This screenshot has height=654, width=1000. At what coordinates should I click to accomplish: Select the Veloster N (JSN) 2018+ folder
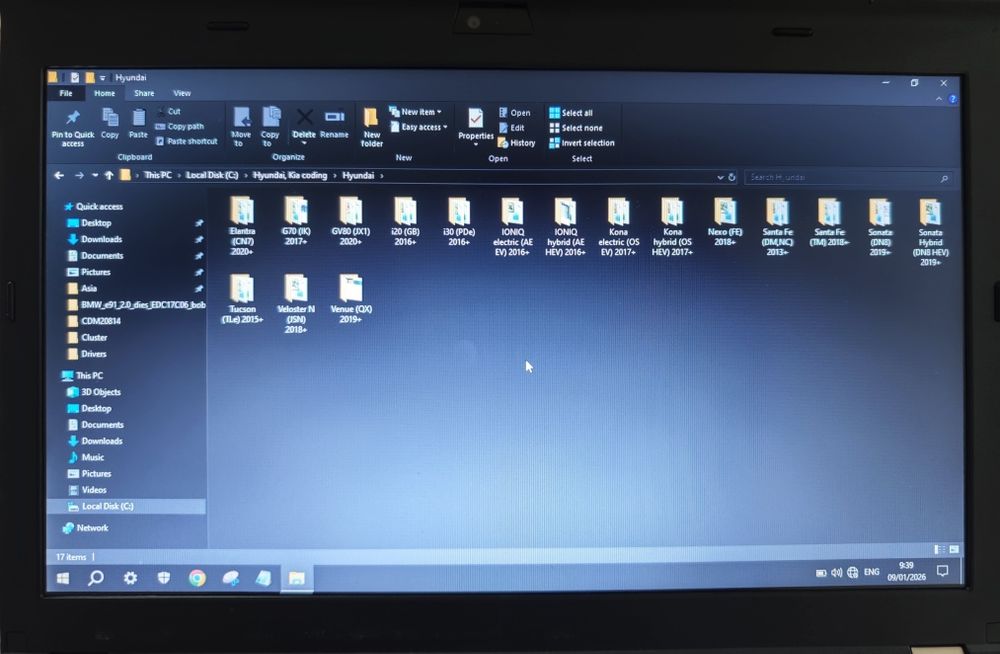296,304
